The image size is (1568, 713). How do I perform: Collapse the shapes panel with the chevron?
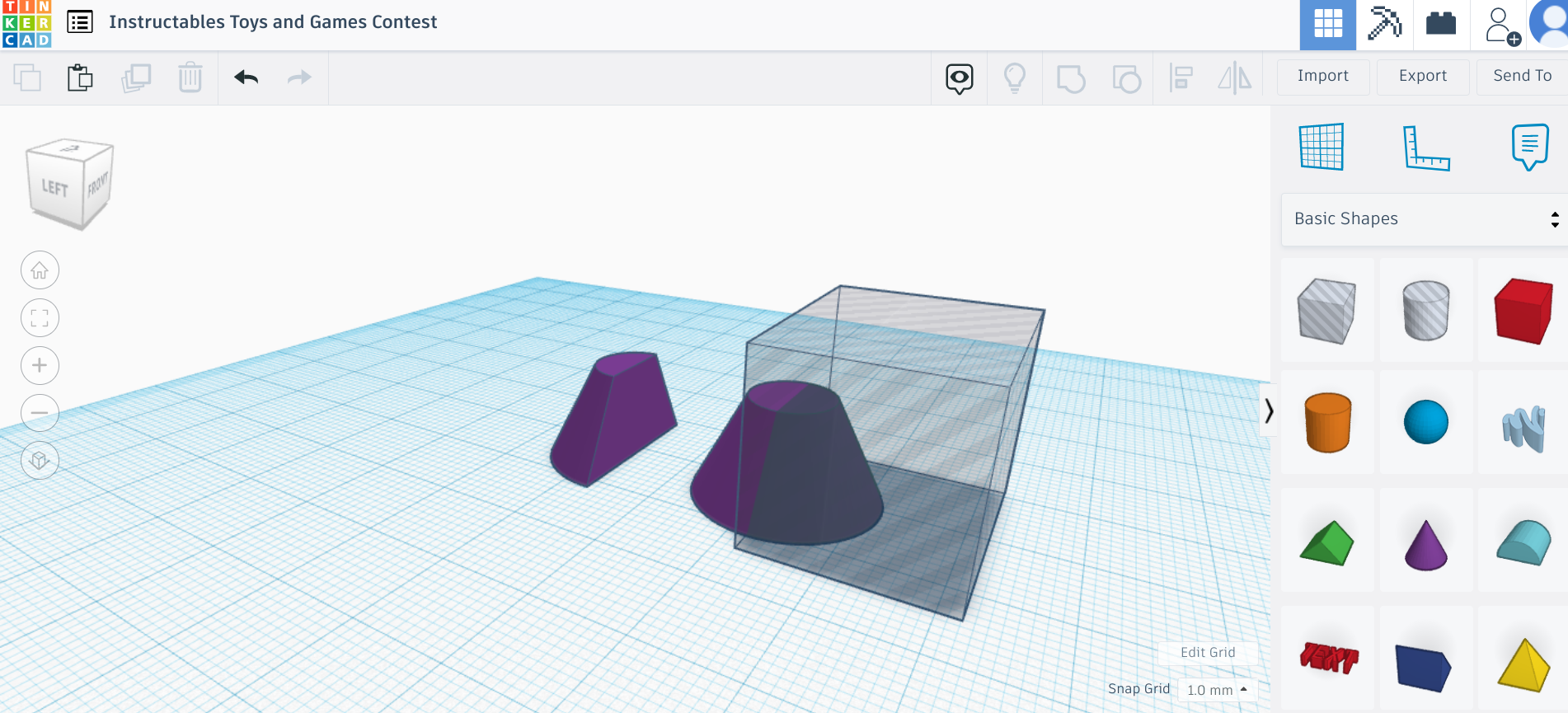coord(1270,410)
